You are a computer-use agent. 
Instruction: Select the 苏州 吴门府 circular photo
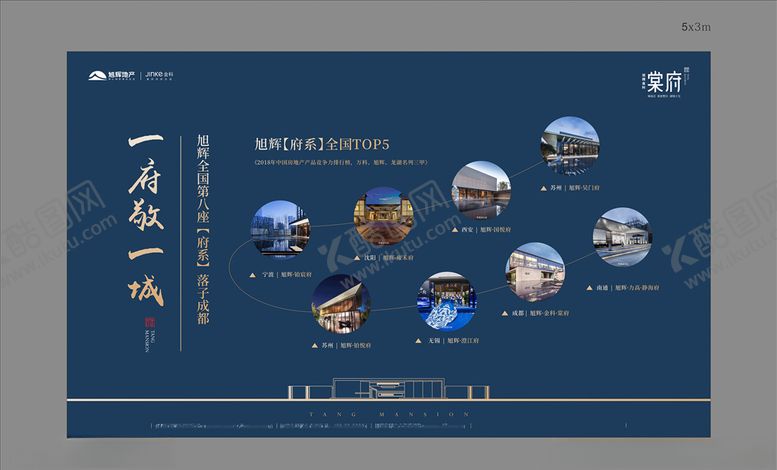pos(570,146)
